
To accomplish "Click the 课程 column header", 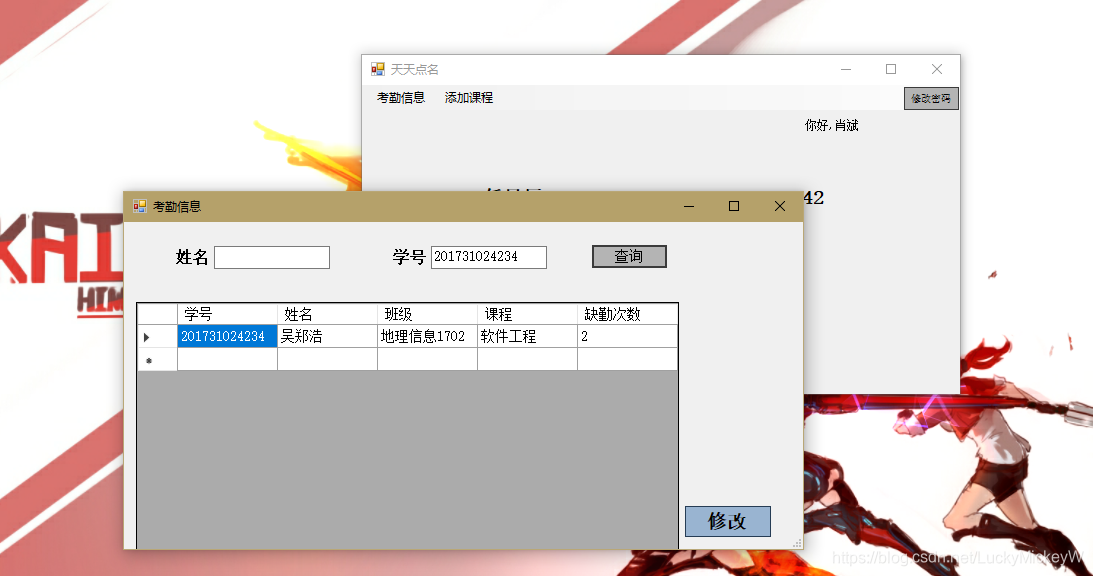I will pyautogui.click(x=528, y=314).
